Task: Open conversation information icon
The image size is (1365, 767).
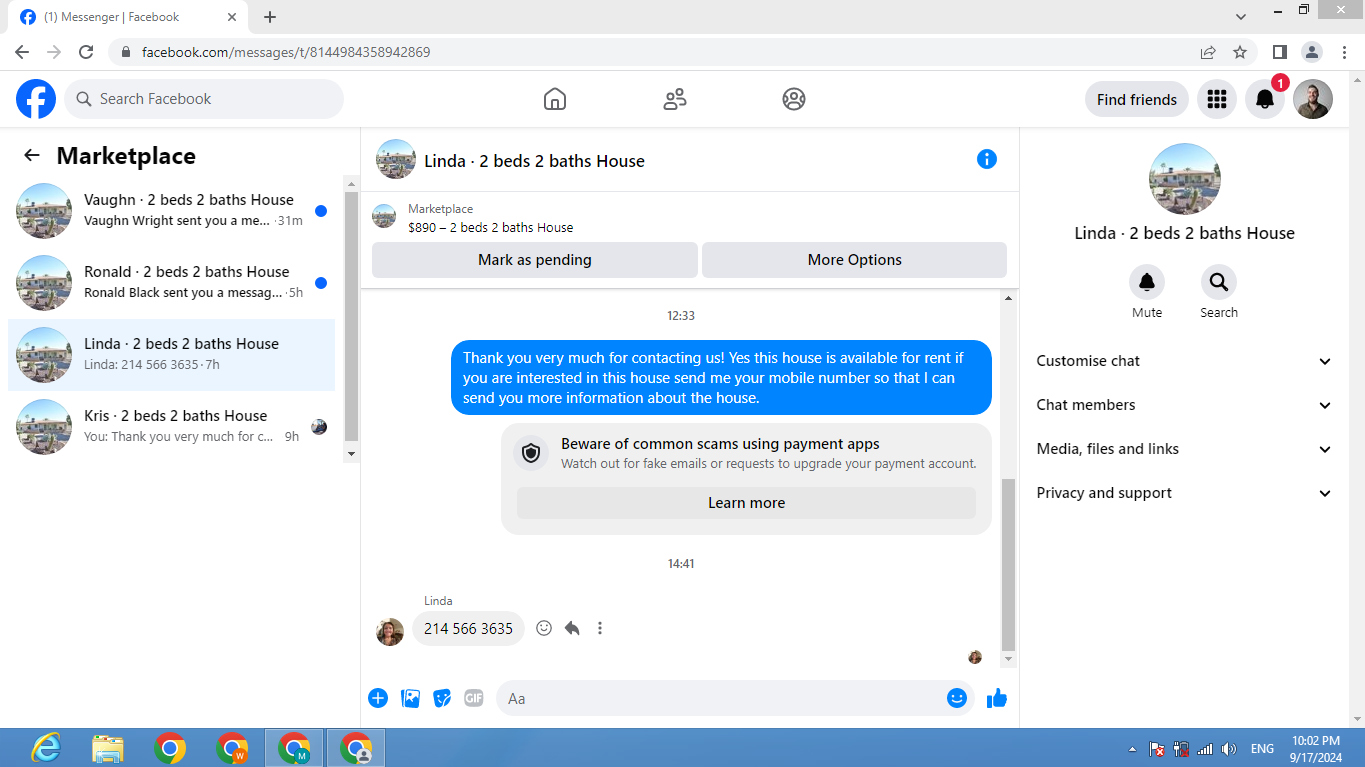Action: coord(987,159)
